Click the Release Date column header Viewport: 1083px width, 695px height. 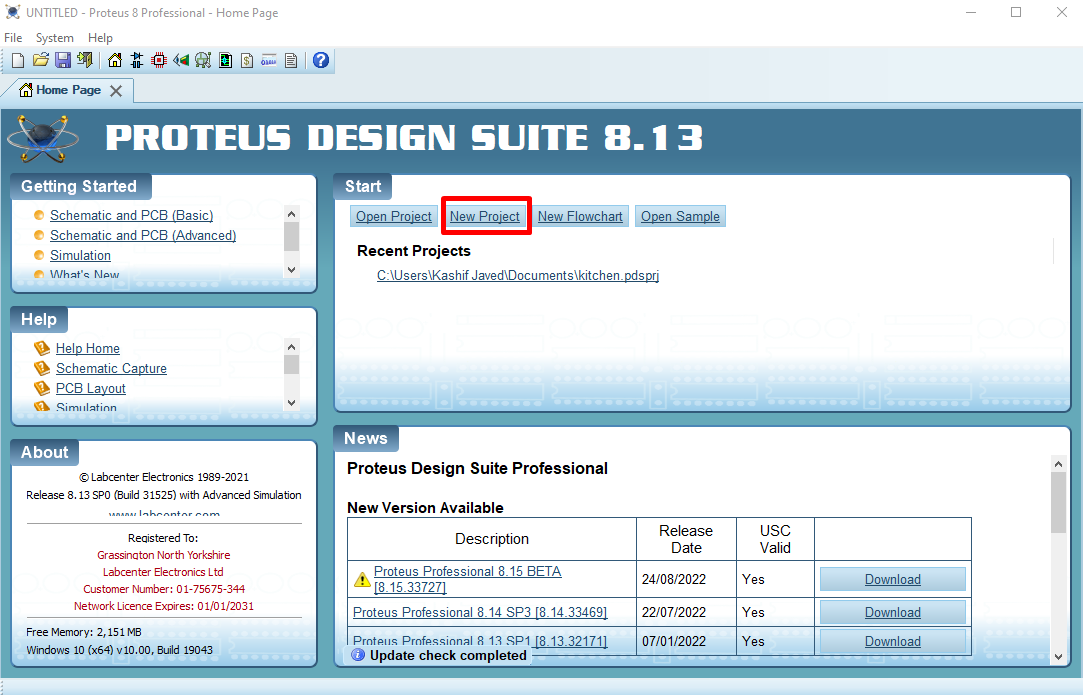[686, 540]
